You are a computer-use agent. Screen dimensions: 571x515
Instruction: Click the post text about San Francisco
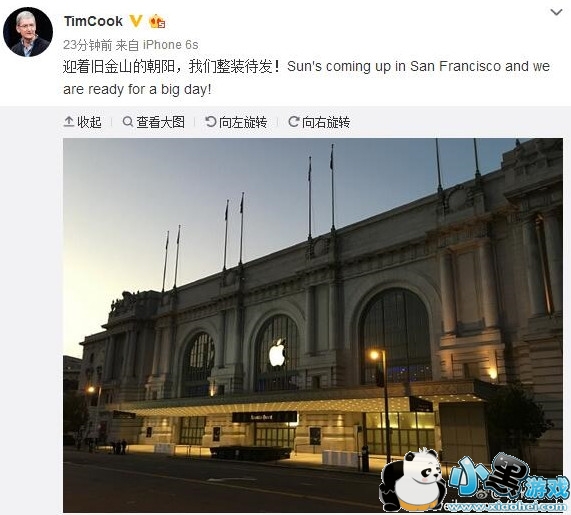(306, 78)
